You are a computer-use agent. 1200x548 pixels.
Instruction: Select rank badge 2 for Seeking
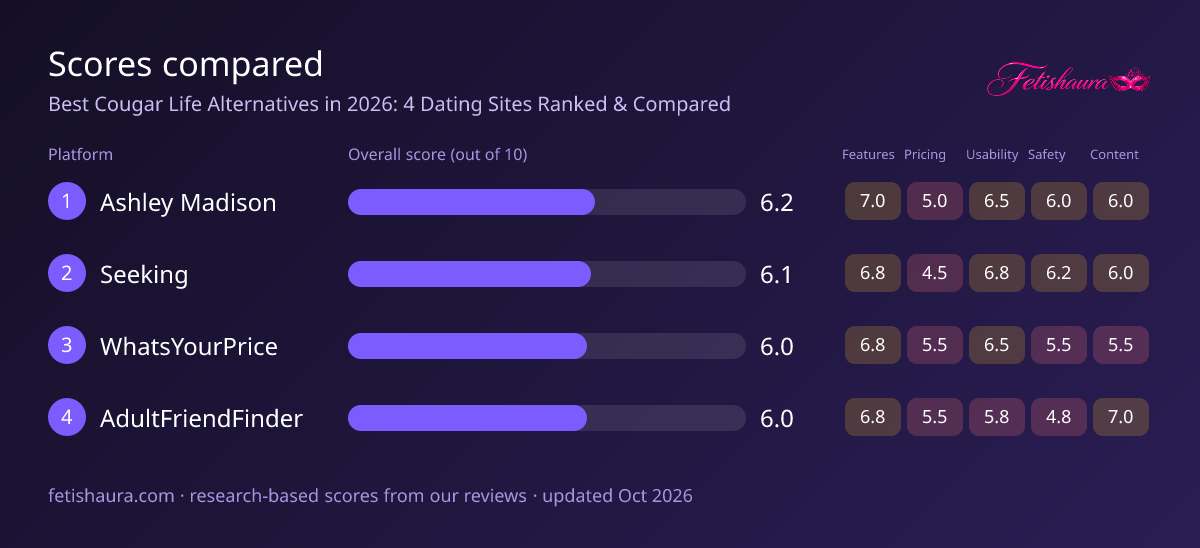pos(67,273)
